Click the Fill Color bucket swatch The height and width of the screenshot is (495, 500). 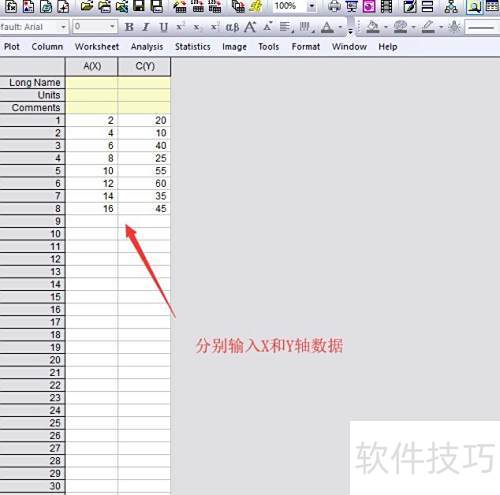coord(373,27)
